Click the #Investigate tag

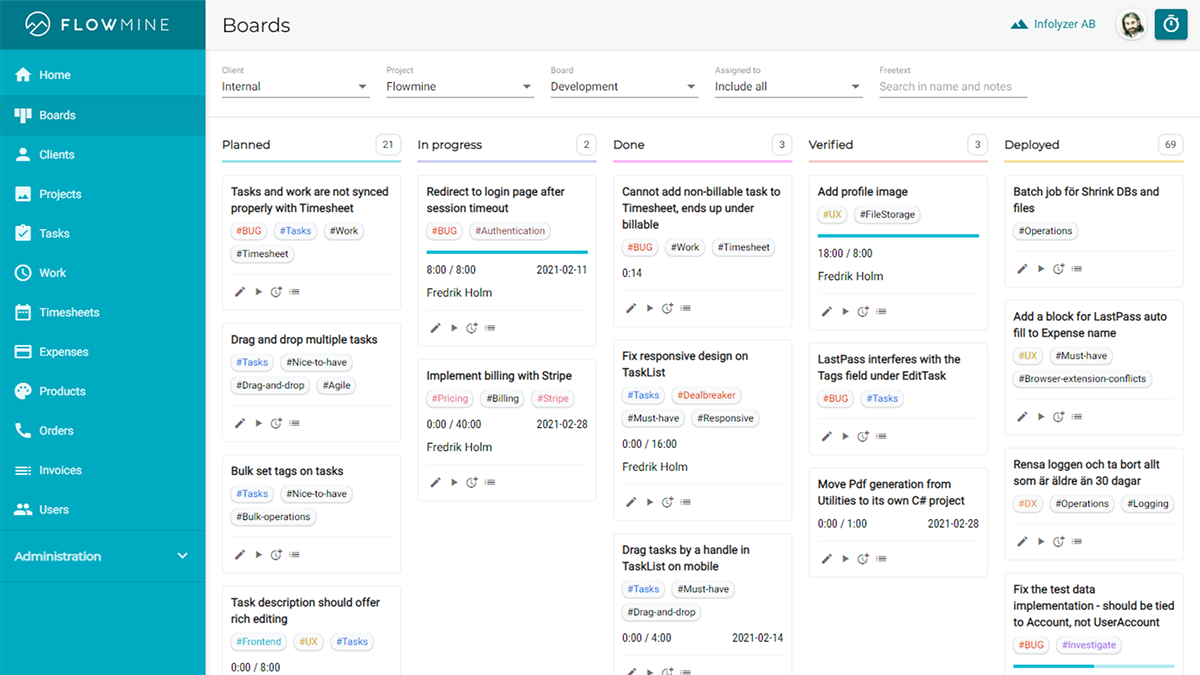[1089, 645]
